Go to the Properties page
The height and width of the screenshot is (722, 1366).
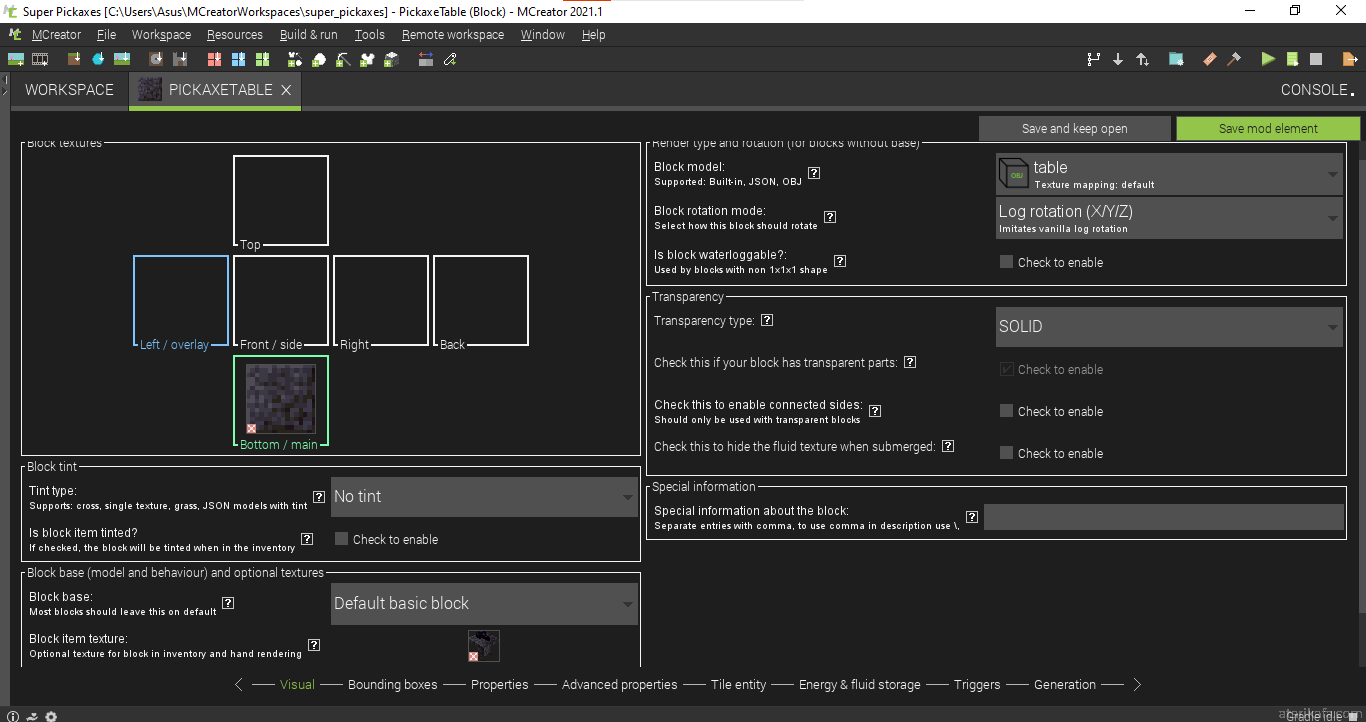pyautogui.click(x=499, y=685)
